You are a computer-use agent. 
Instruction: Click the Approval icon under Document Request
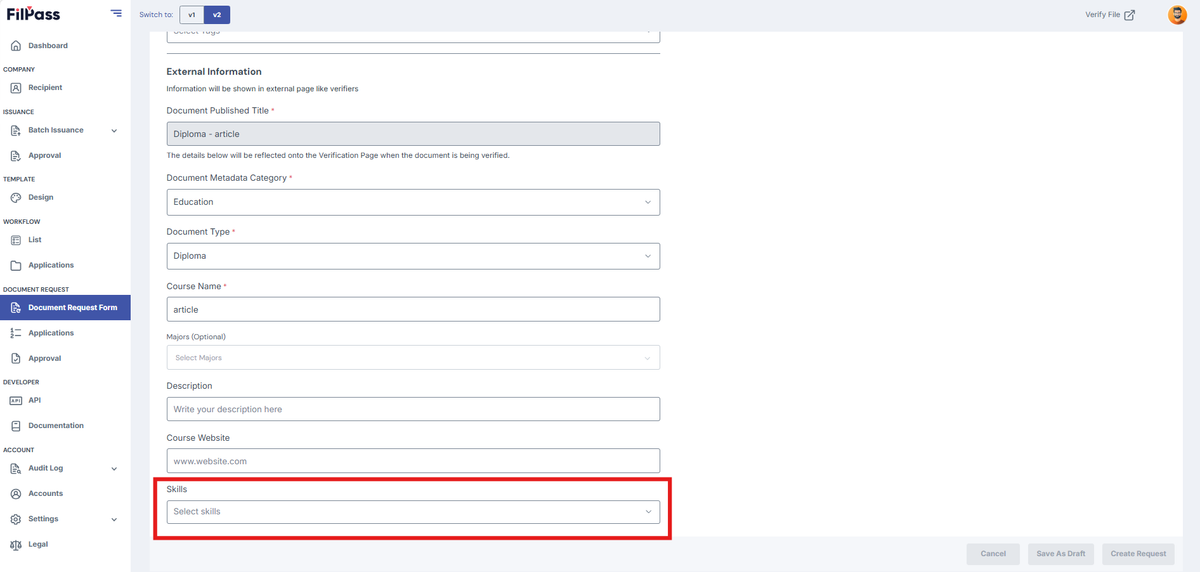(x=16, y=359)
